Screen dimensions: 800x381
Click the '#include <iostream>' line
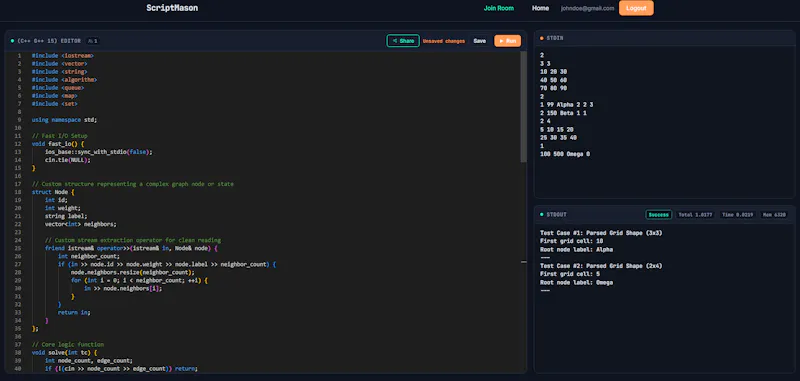click(x=62, y=56)
